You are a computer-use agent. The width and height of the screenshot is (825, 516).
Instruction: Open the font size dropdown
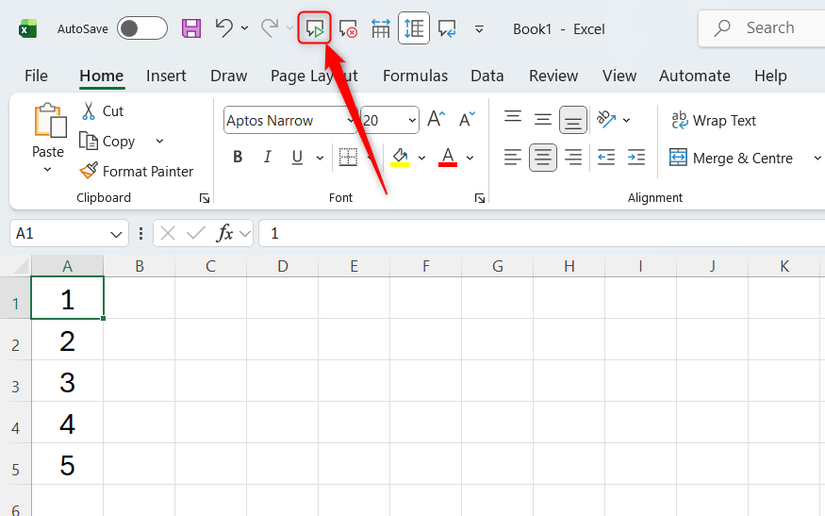pyautogui.click(x=412, y=120)
